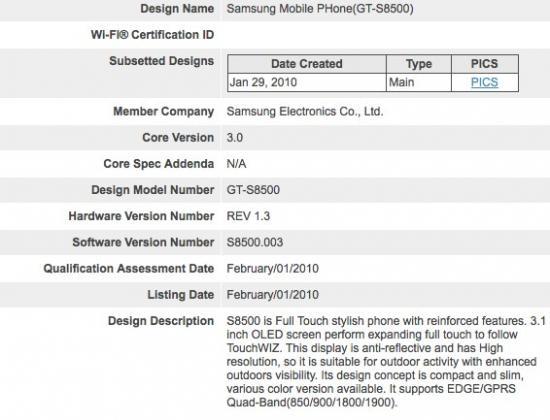Screen dimensions: 550x420
Task: Click the Qualification Assessment Date value
Action: point(273,268)
